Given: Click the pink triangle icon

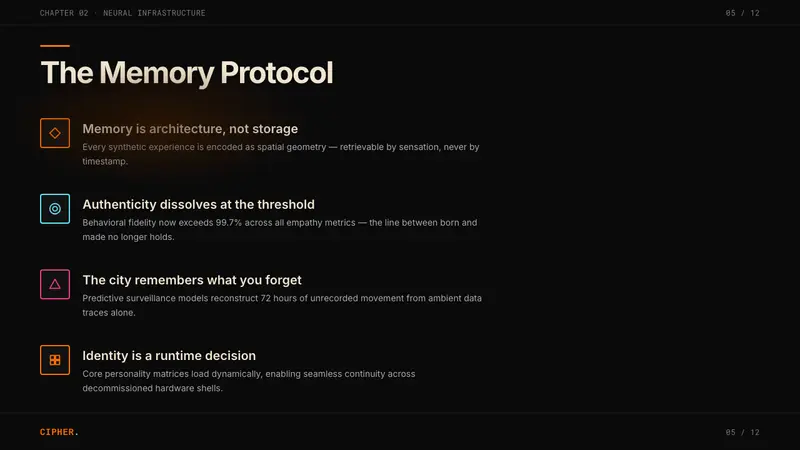Looking at the screenshot, I should [x=55, y=284].
